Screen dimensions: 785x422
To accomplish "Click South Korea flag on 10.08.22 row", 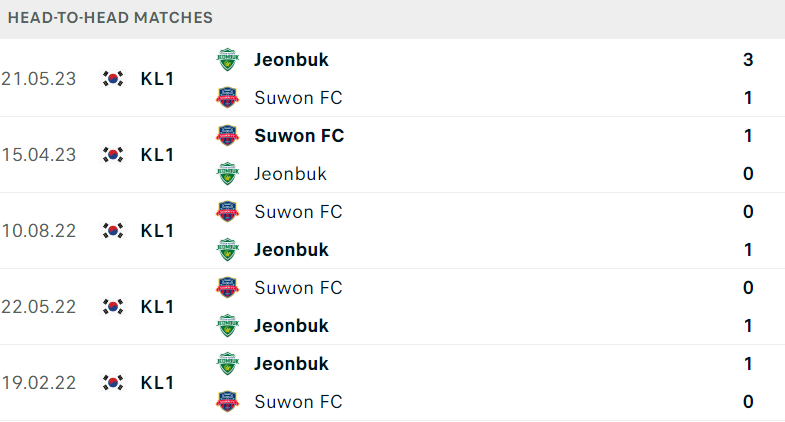I will [113, 231].
